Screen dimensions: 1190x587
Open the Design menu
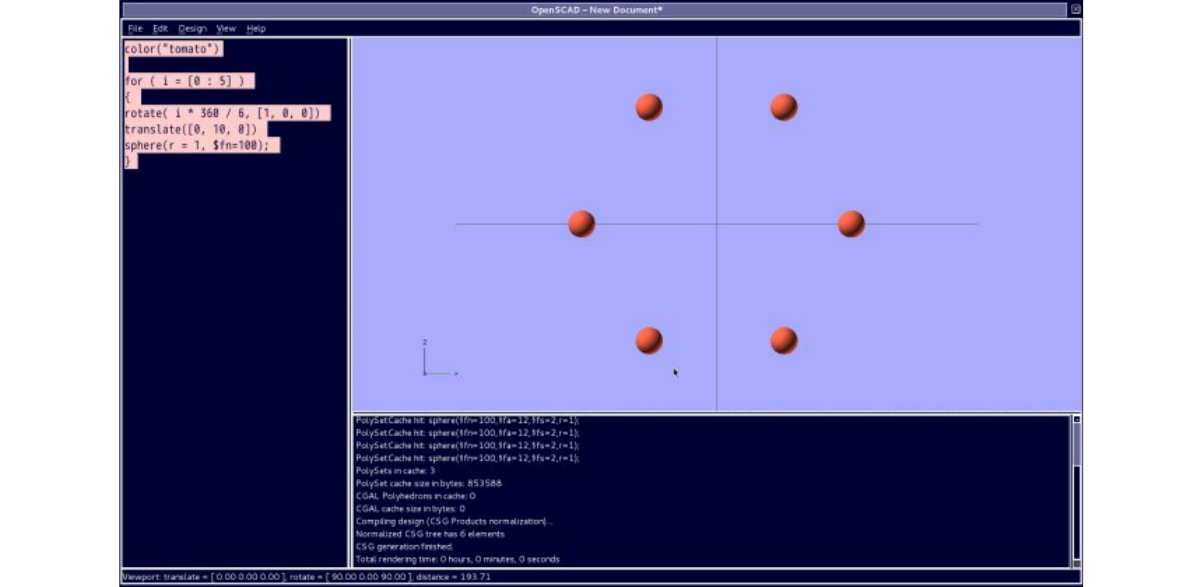click(x=192, y=28)
